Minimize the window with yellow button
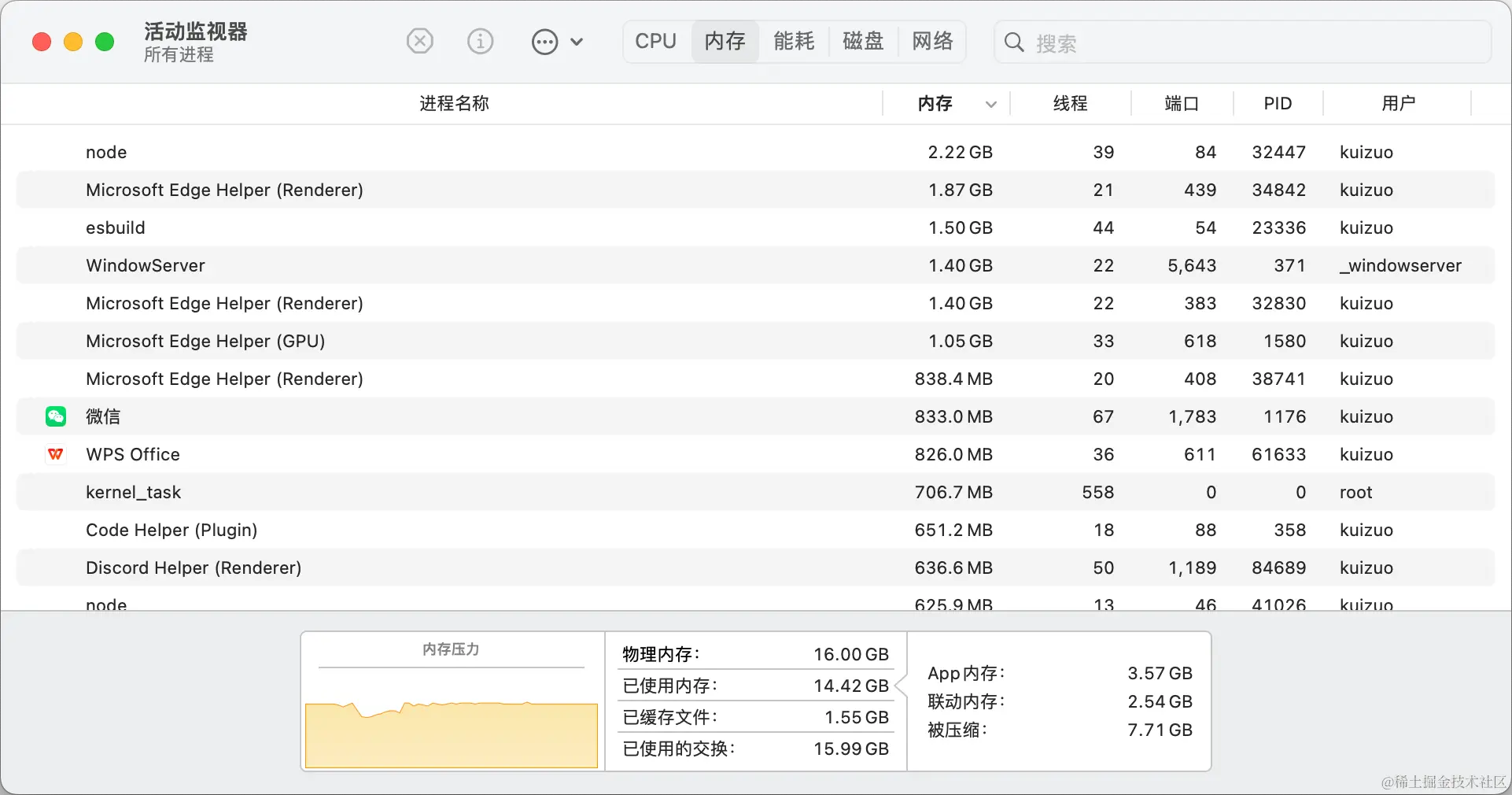1512x795 pixels. pyautogui.click(x=73, y=42)
